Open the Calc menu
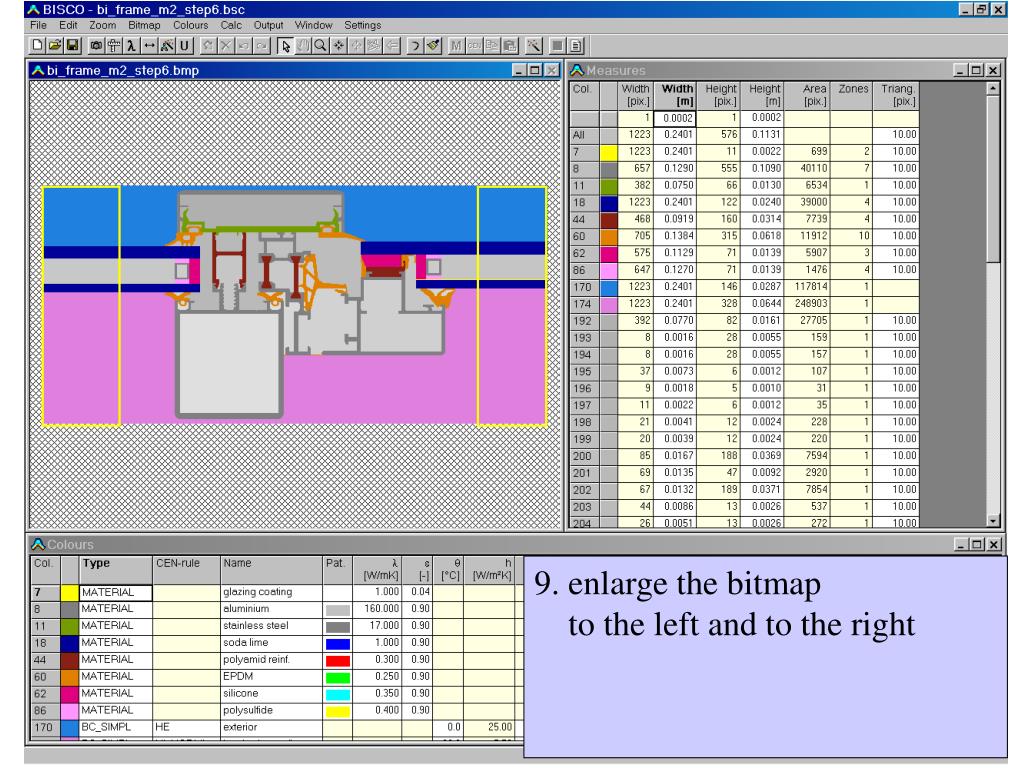 pos(231,25)
